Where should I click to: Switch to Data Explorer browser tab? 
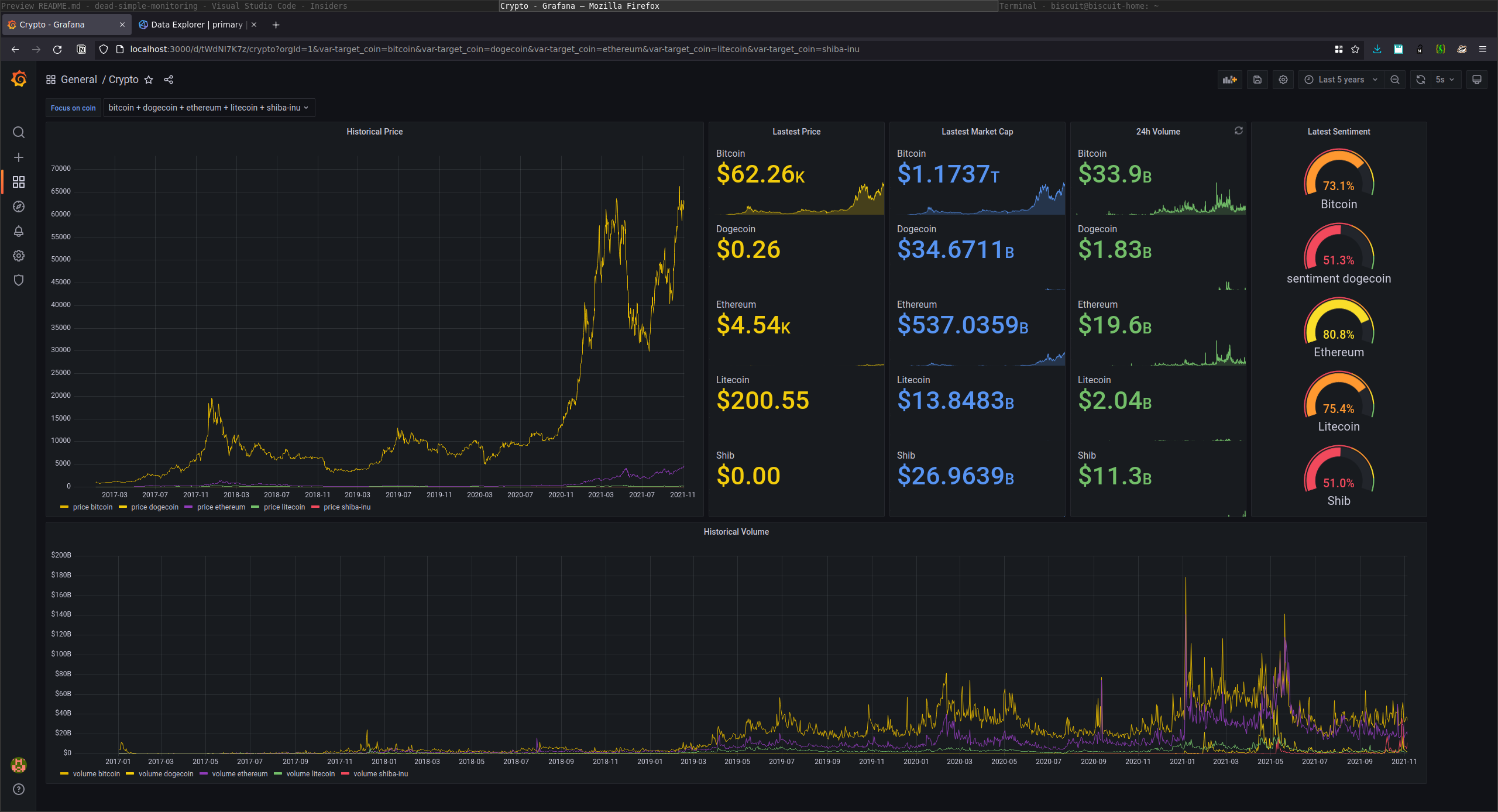(196, 25)
